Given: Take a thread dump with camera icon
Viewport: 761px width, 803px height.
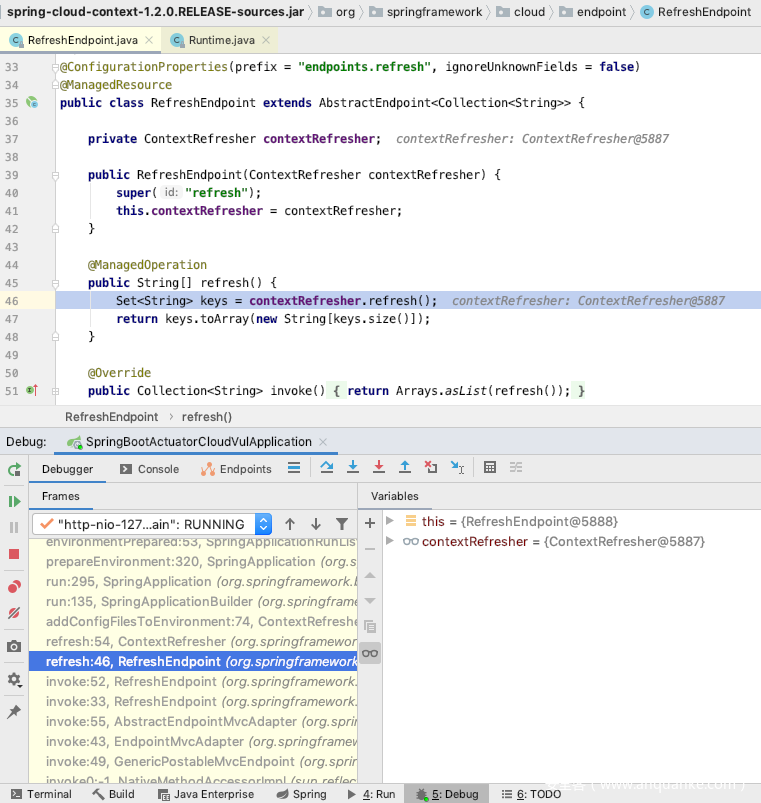Looking at the screenshot, I should coord(14,646).
